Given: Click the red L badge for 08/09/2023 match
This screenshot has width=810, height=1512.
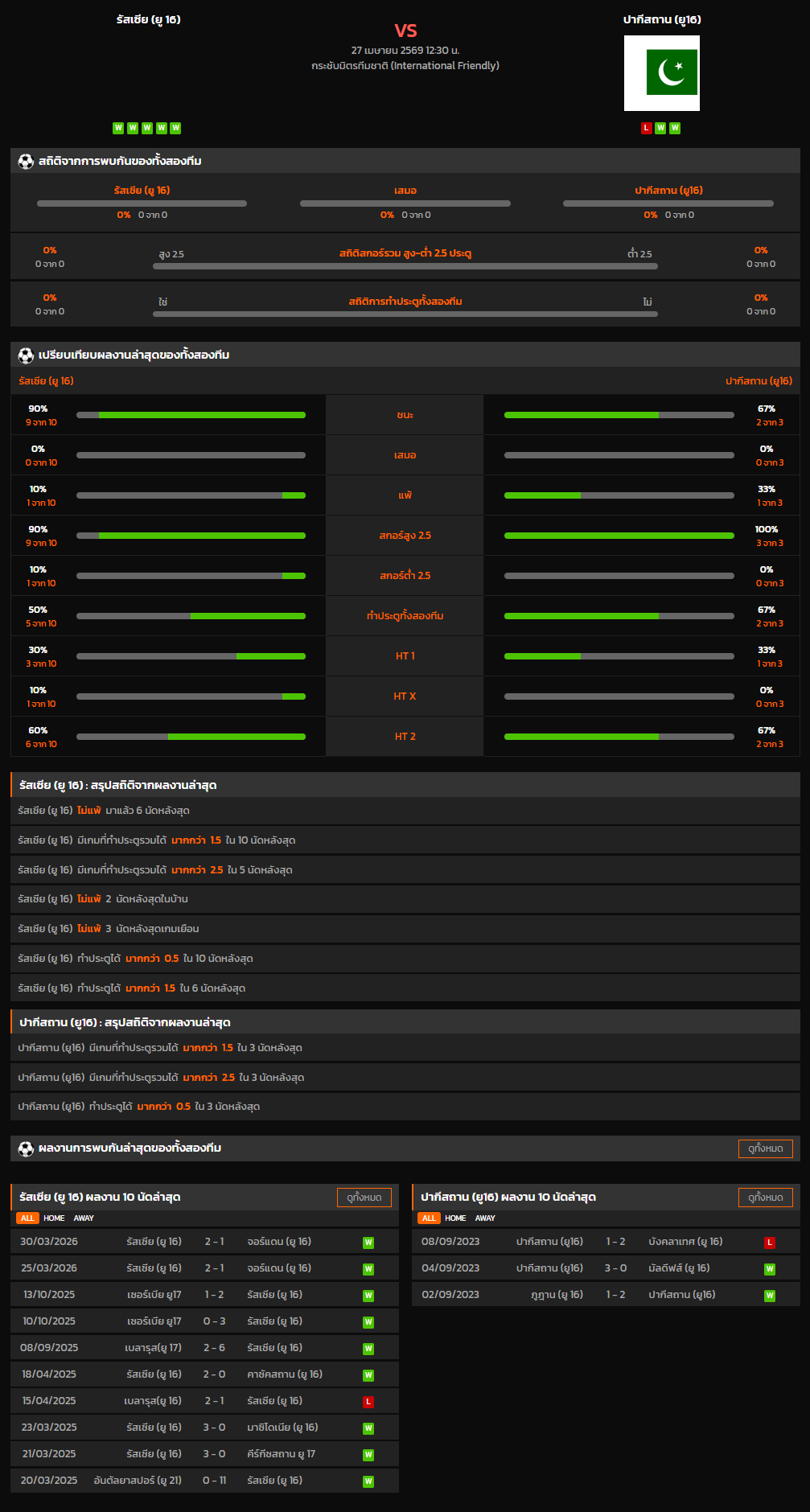Looking at the screenshot, I should click(x=770, y=1243).
